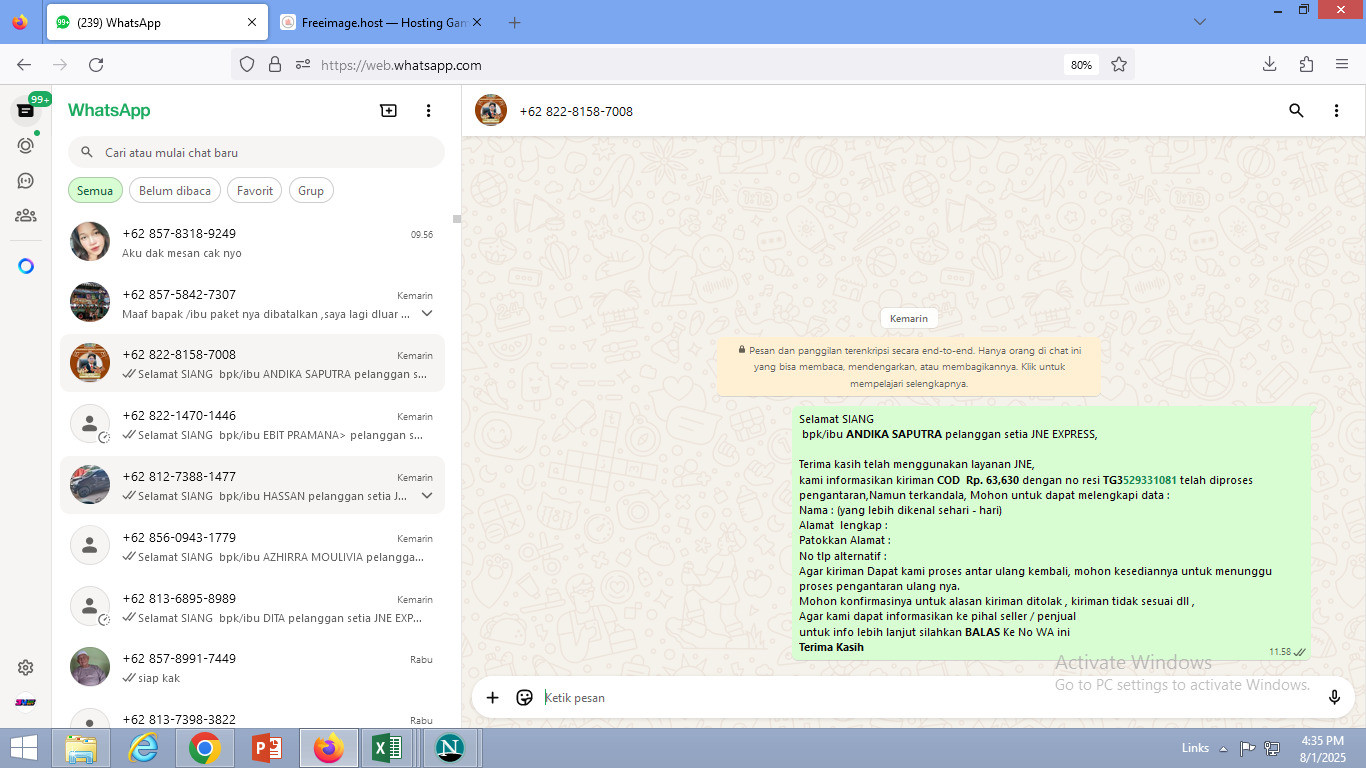Attach a file with the plus icon
The height and width of the screenshot is (768, 1366).
[492, 697]
